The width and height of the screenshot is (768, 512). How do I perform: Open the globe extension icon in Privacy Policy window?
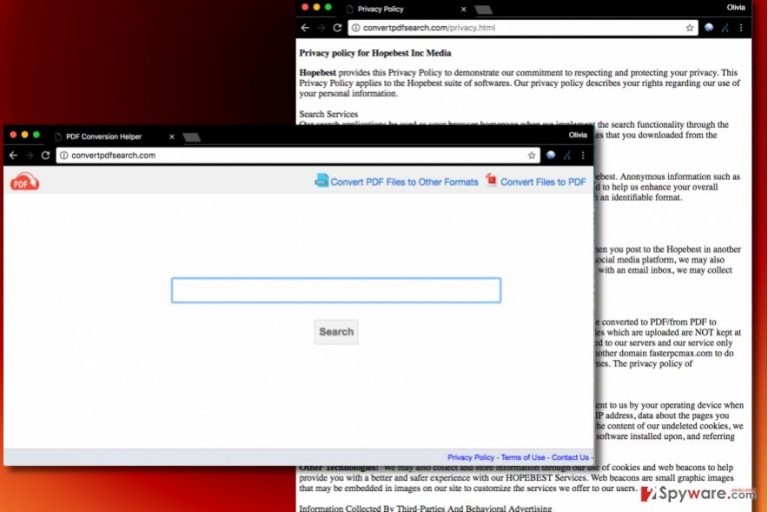[709, 28]
